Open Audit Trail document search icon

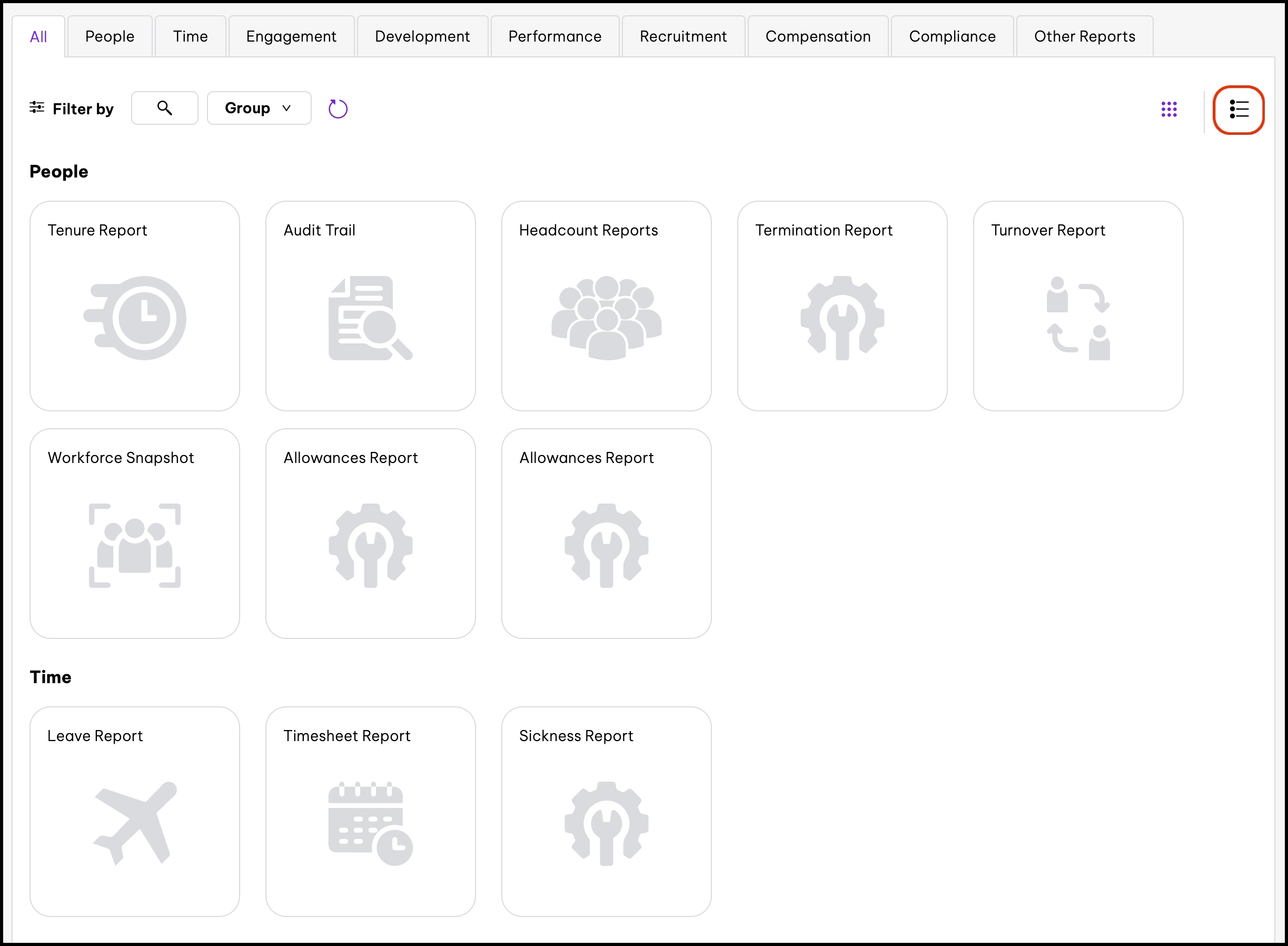tap(370, 318)
